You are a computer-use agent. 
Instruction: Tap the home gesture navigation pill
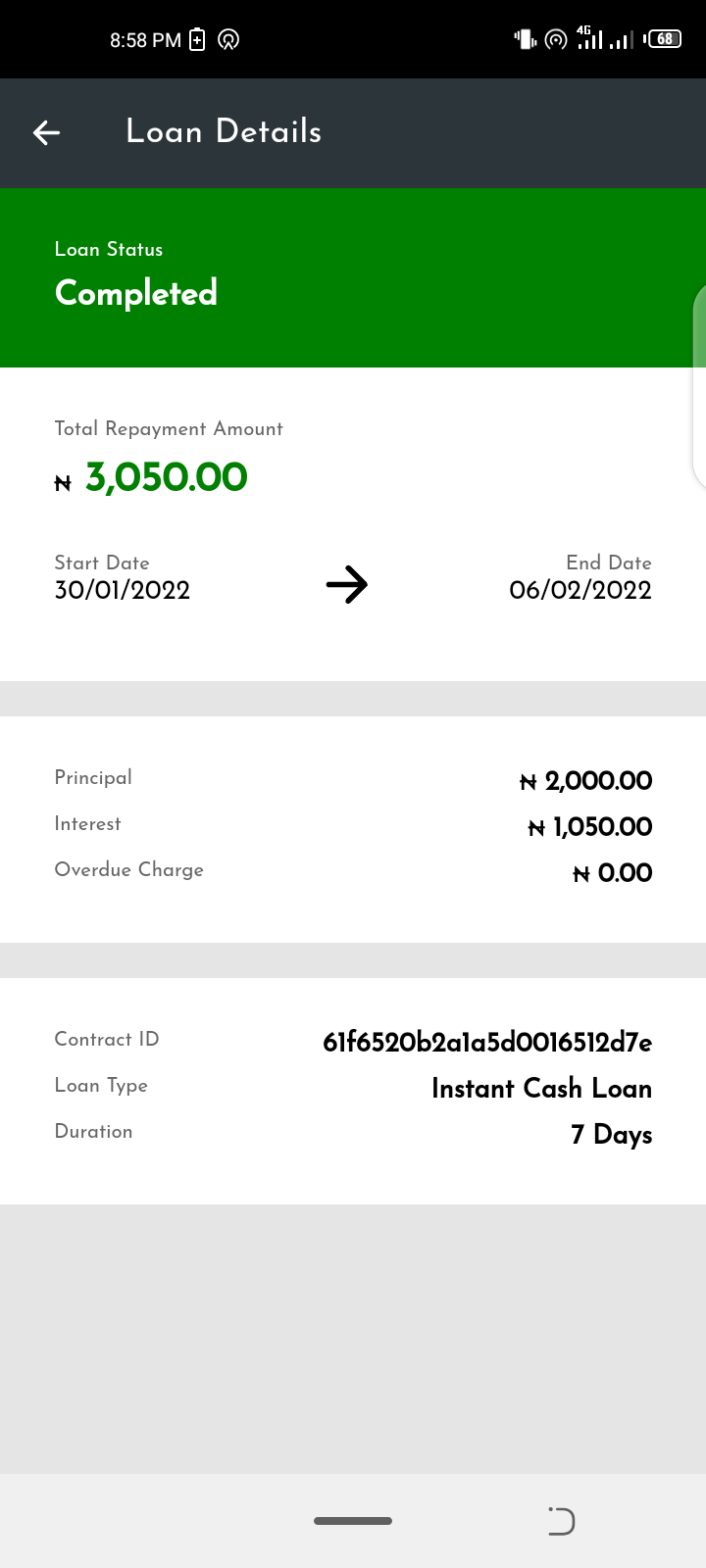[353, 1521]
